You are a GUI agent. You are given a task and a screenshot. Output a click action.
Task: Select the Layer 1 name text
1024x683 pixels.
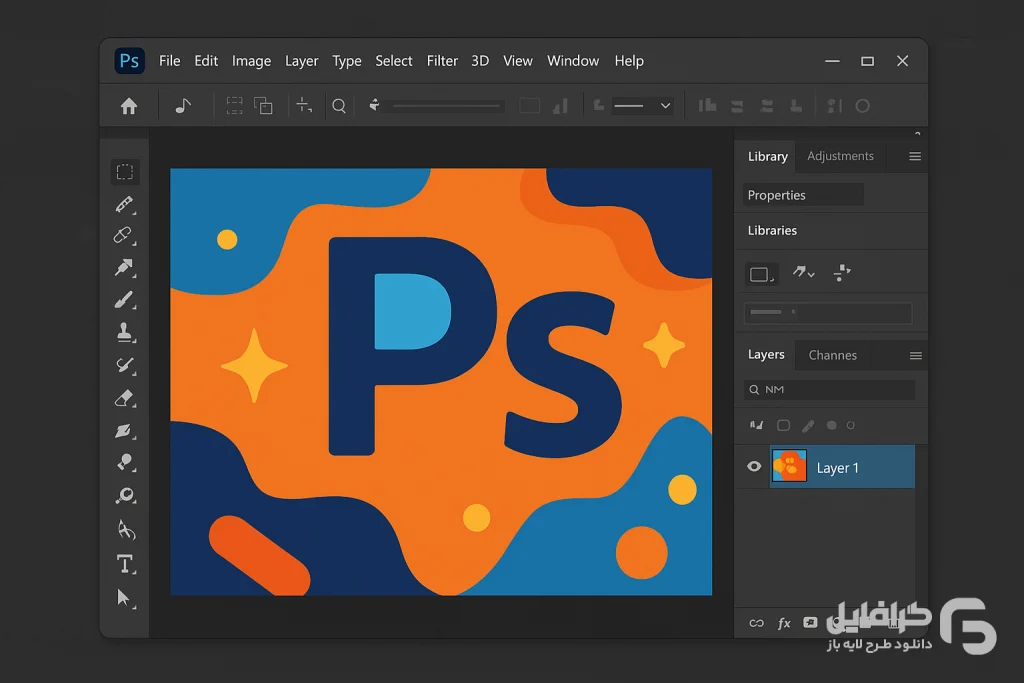click(837, 468)
